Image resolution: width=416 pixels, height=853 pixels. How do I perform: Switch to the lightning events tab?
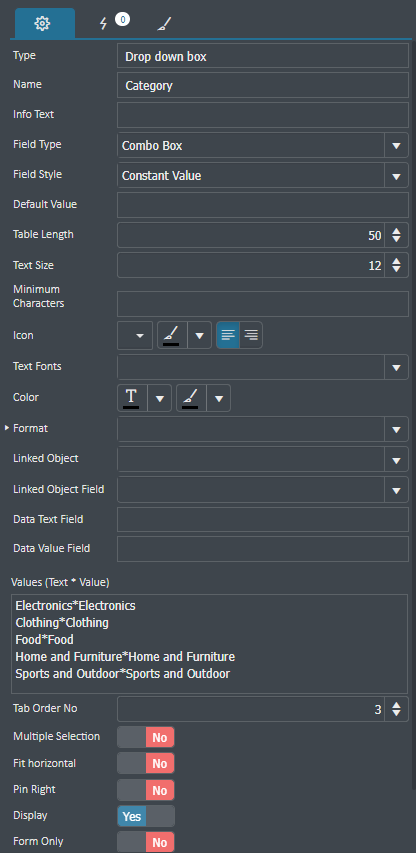[x=104, y=24]
